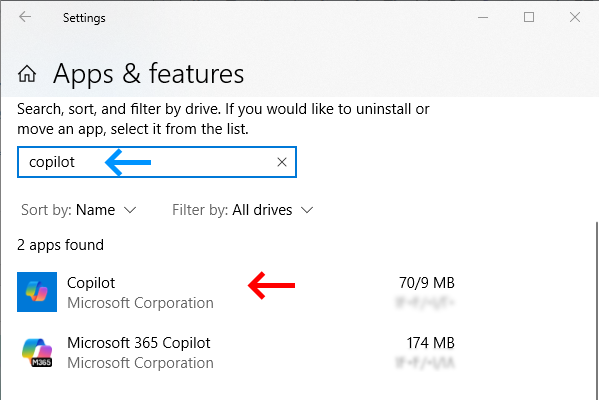Open the Sort by Name dropdown

coord(78,210)
